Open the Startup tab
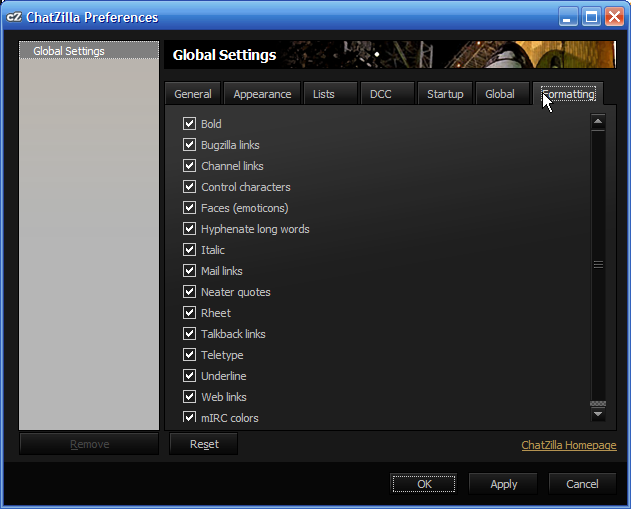The height and width of the screenshot is (509, 631). (x=445, y=94)
